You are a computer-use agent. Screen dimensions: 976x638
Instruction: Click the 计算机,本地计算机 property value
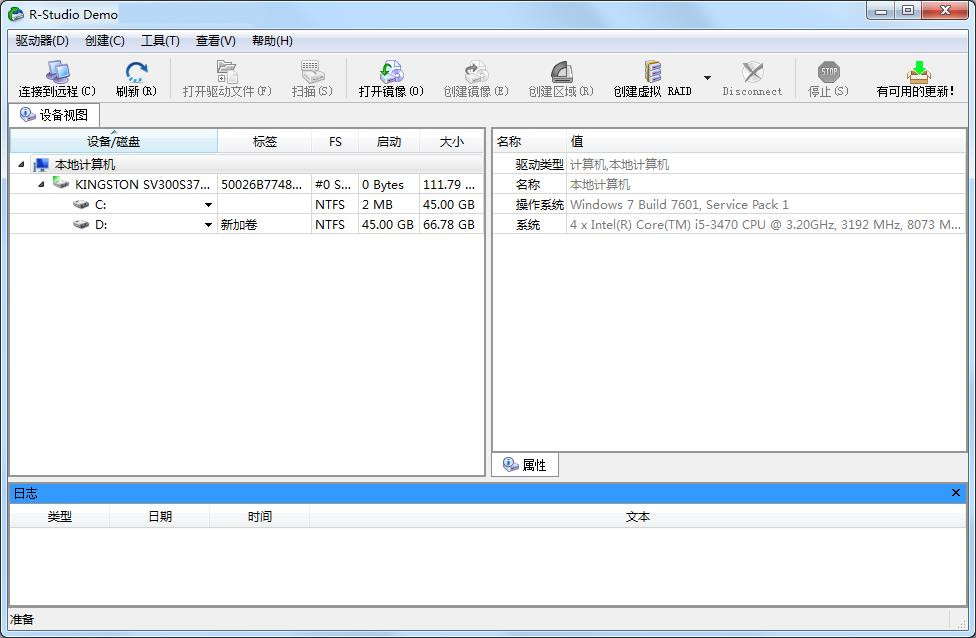(619, 164)
